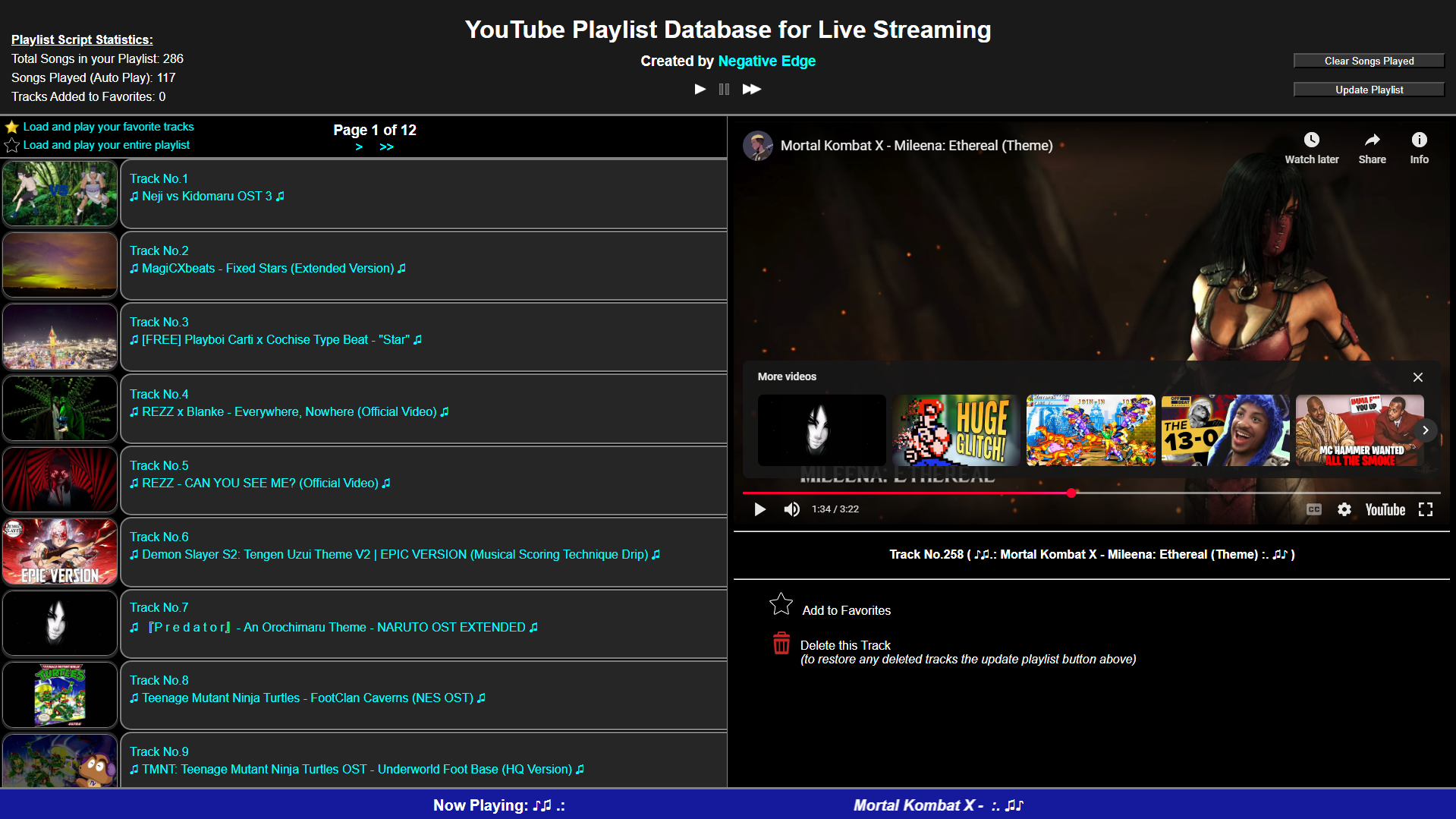Open the video Info icon

tap(1419, 140)
